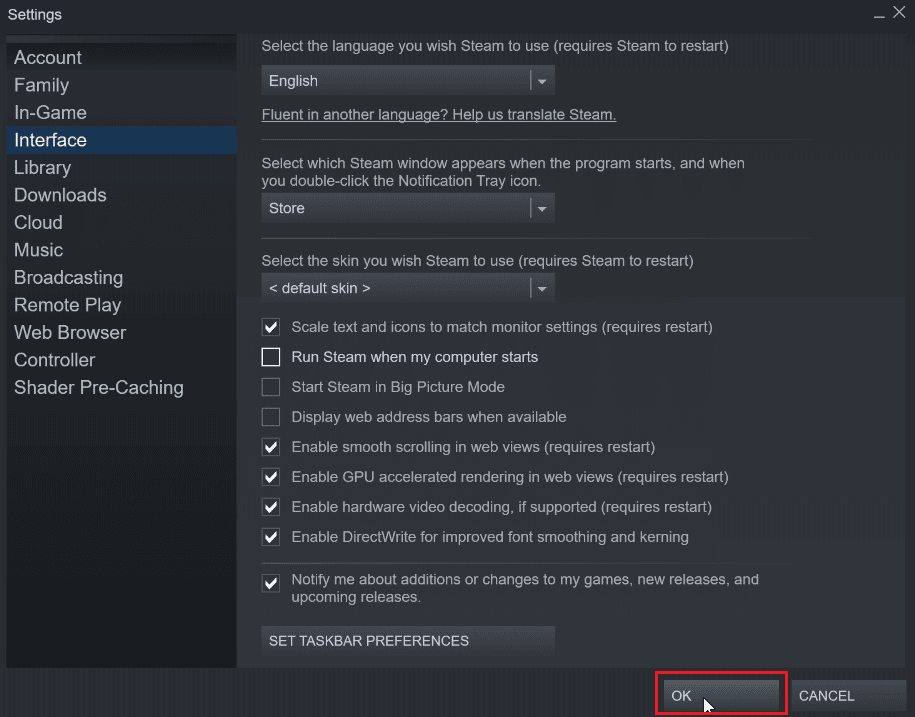This screenshot has height=717, width=915.
Task: Enable Run Steam when my computer starts
Action: click(x=270, y=357)
